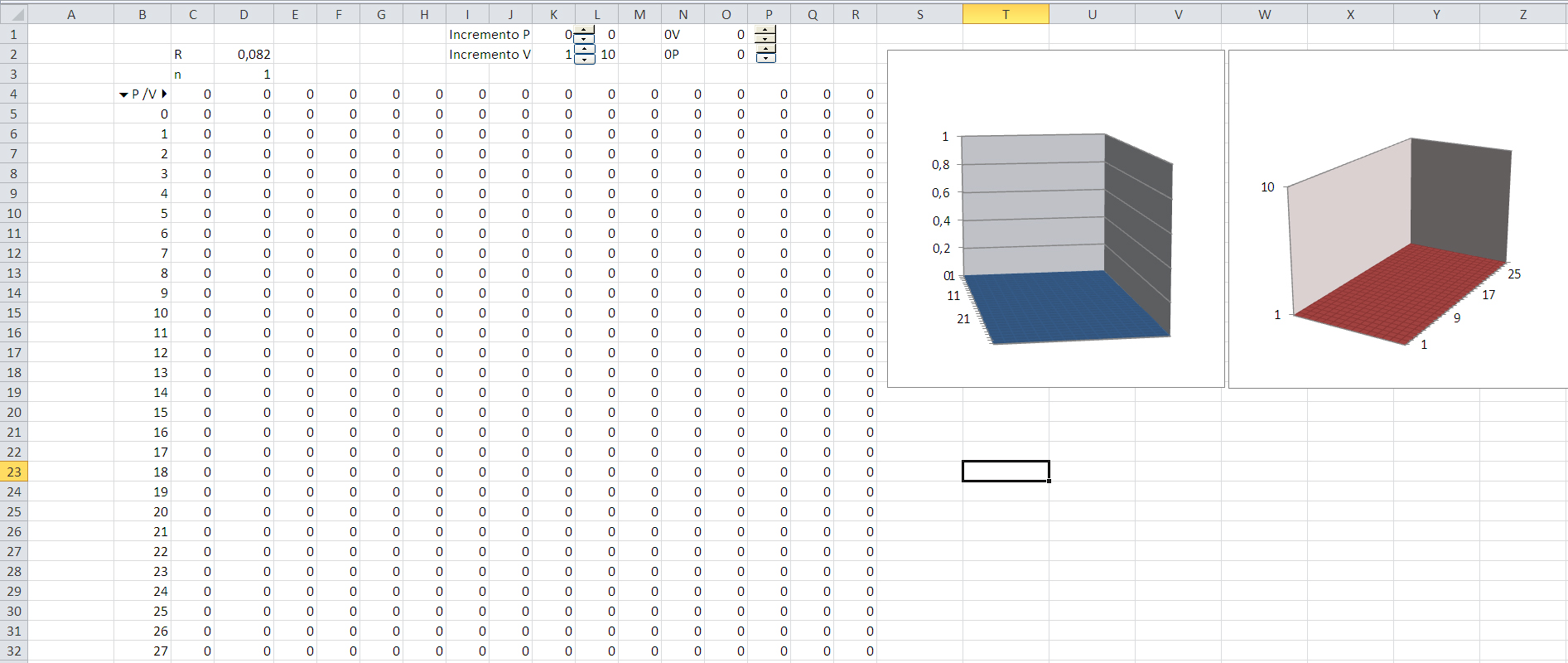The width and height of the screenshot is (1568, 663).
Task: Click the Incremento V label cell
Action: point(490,54)
